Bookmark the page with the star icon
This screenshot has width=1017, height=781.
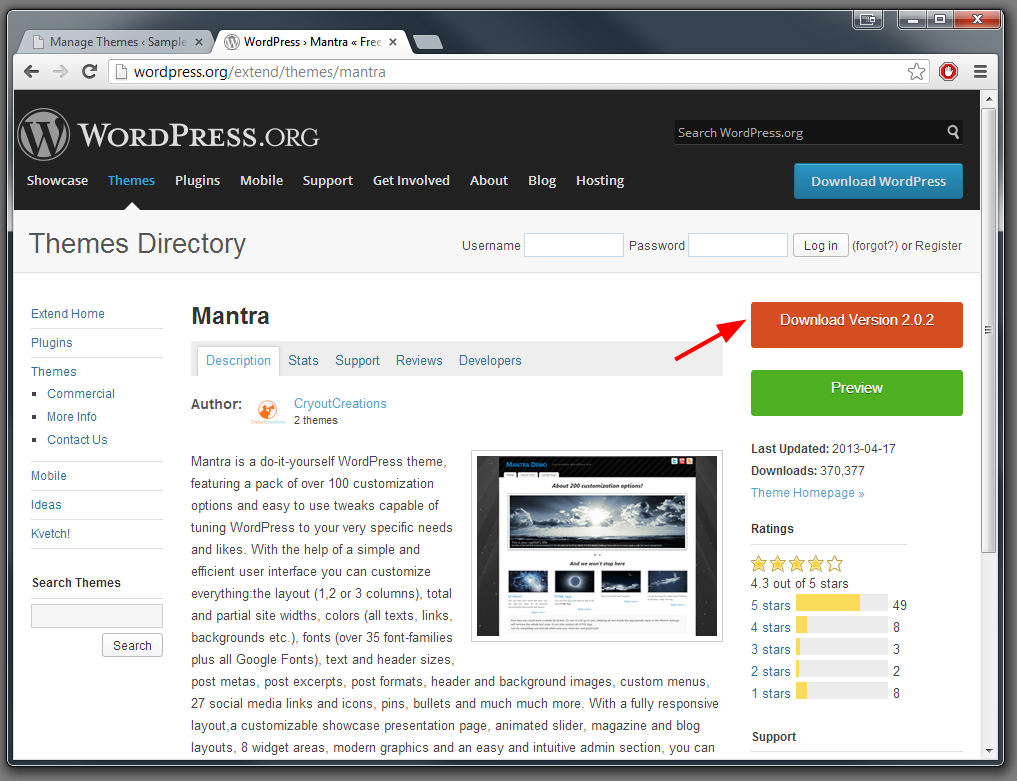tap(916, 71)
